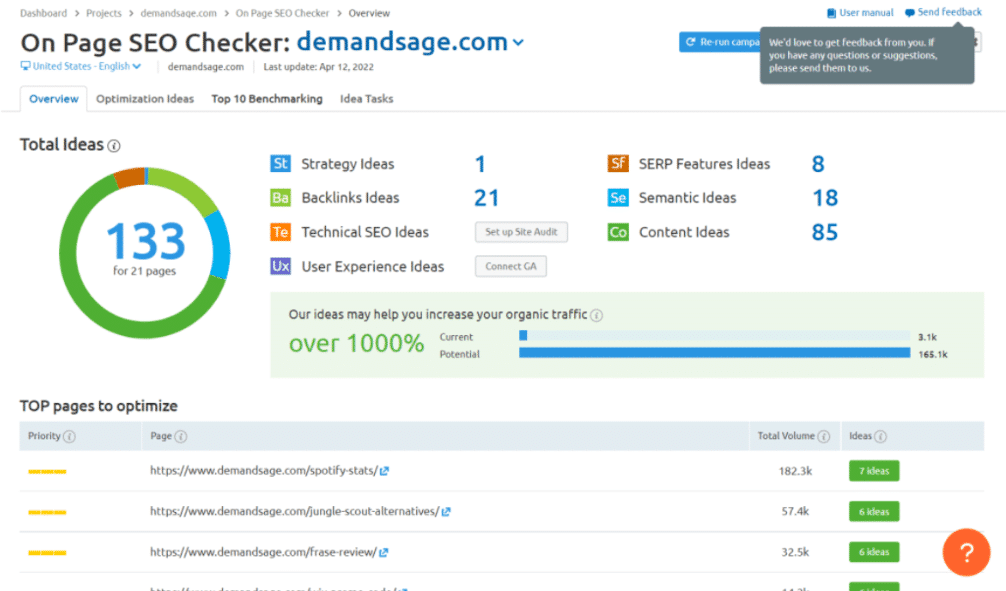
Task: Click Content Ideas count 85
Action: [825, 232]
